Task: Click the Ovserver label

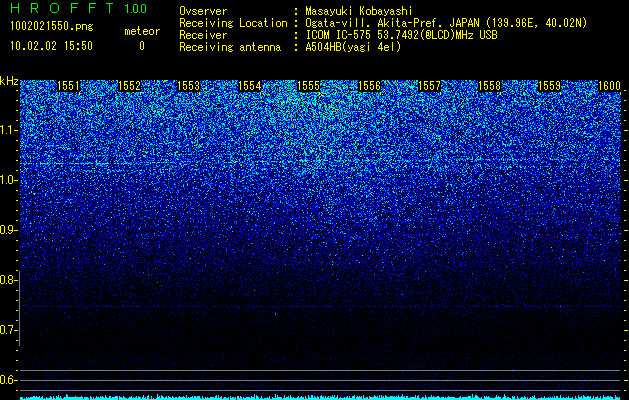Action: (203, 11)
